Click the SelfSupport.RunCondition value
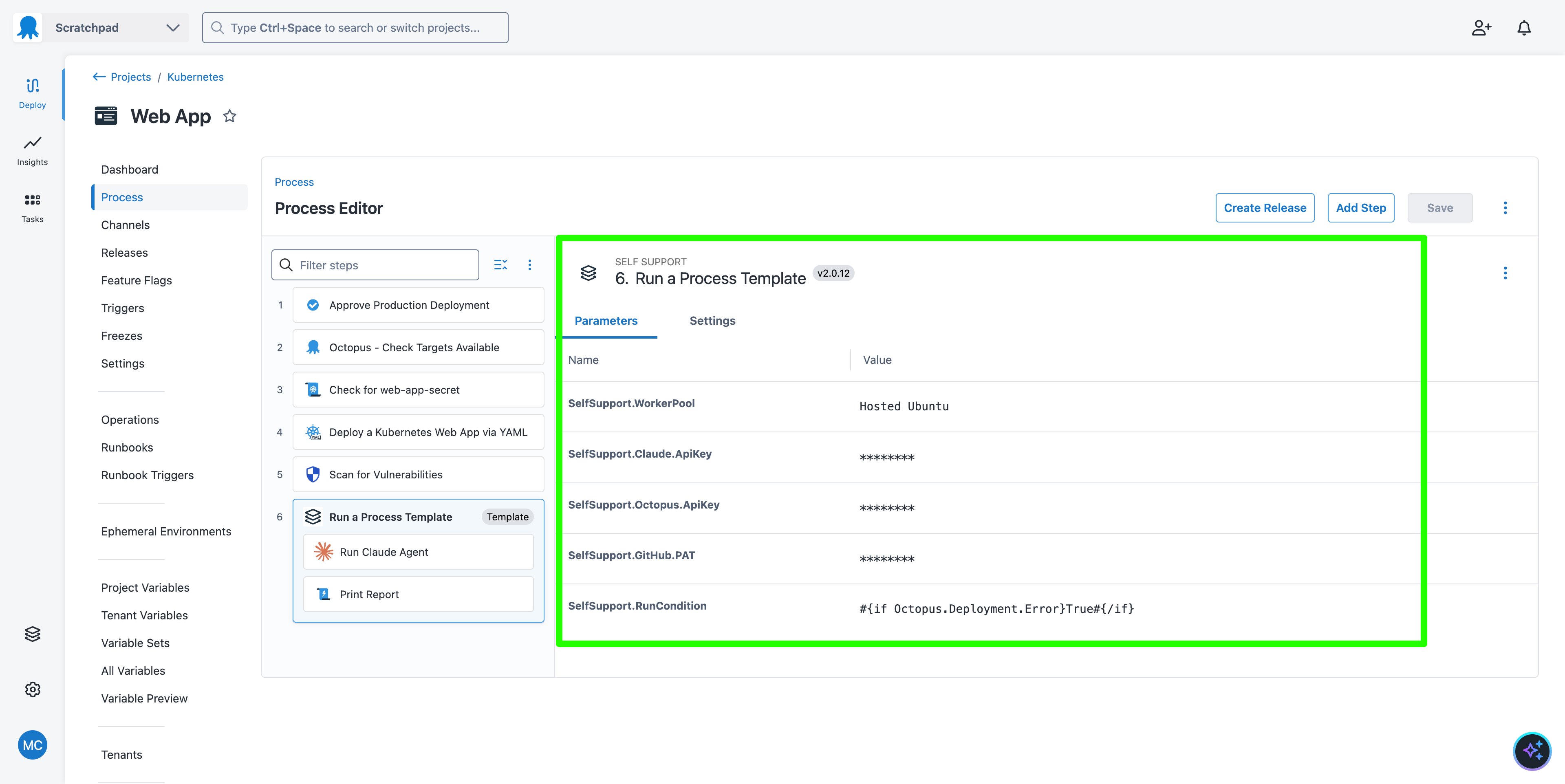The width and height of the screenshot is (1565, 784). (x=996, y=608)
